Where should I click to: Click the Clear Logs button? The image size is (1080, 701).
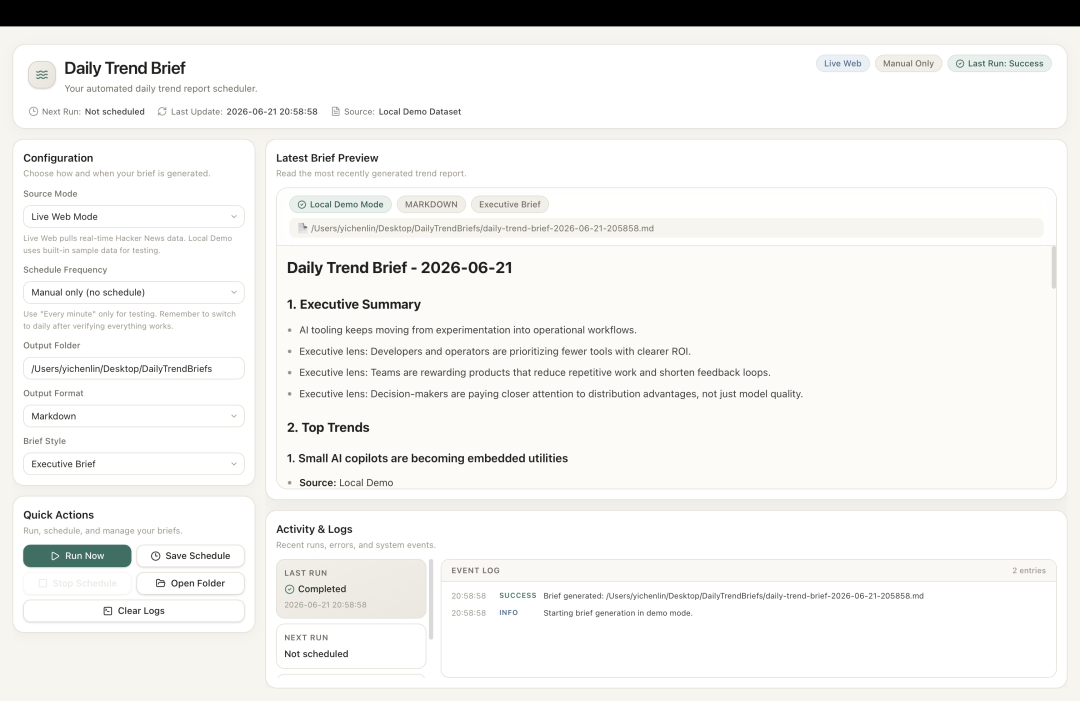134,611
